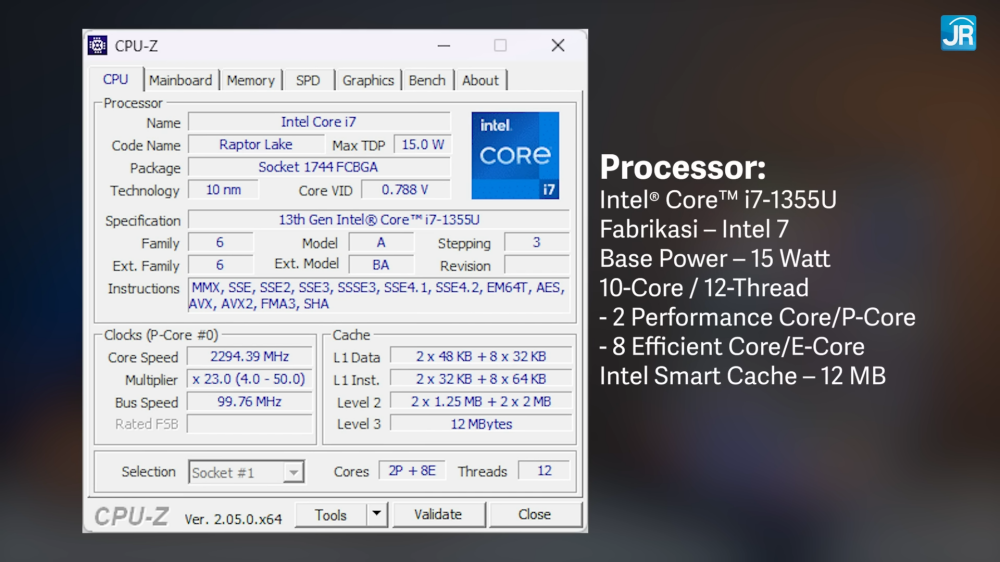The image size is (1000, 562).
Task: Click the Core VID value 0.788 V
Action: [x=406, y=190]
